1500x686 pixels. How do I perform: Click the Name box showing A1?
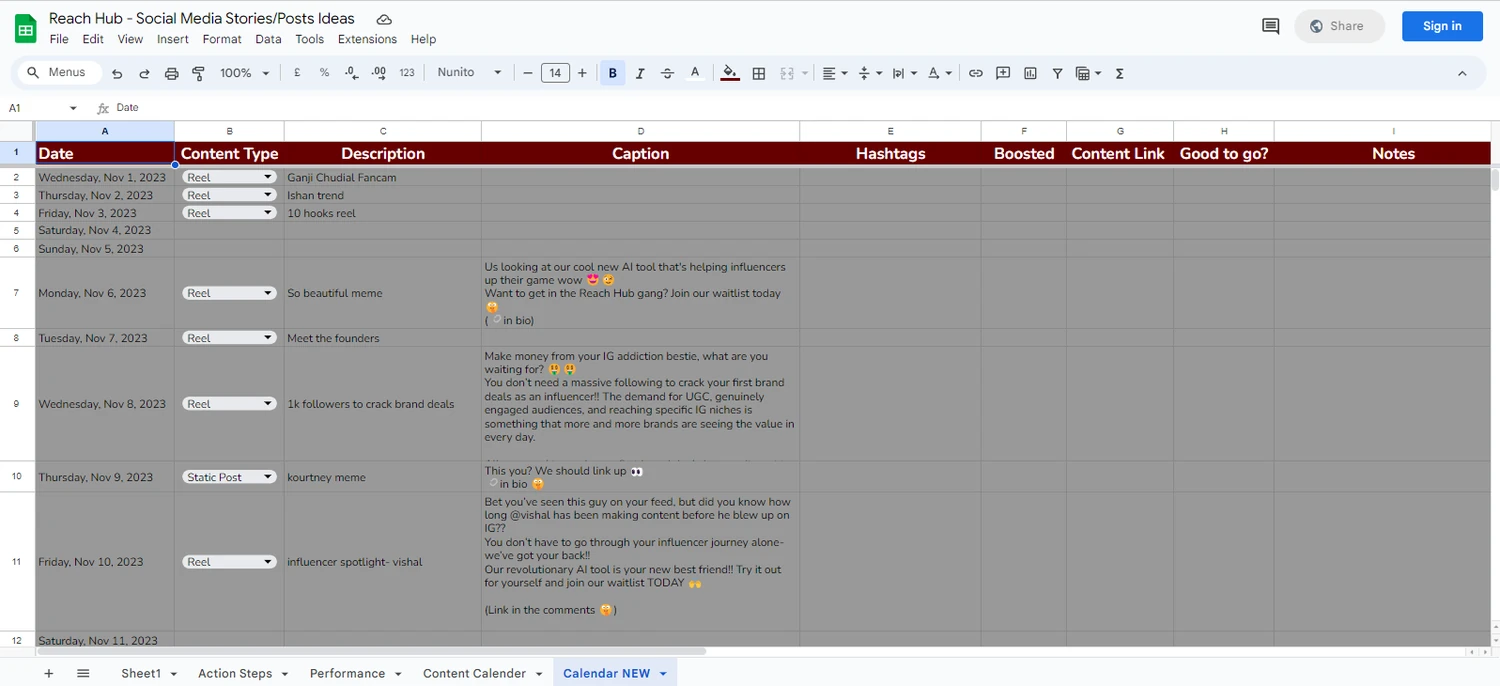tap(43, 108)
